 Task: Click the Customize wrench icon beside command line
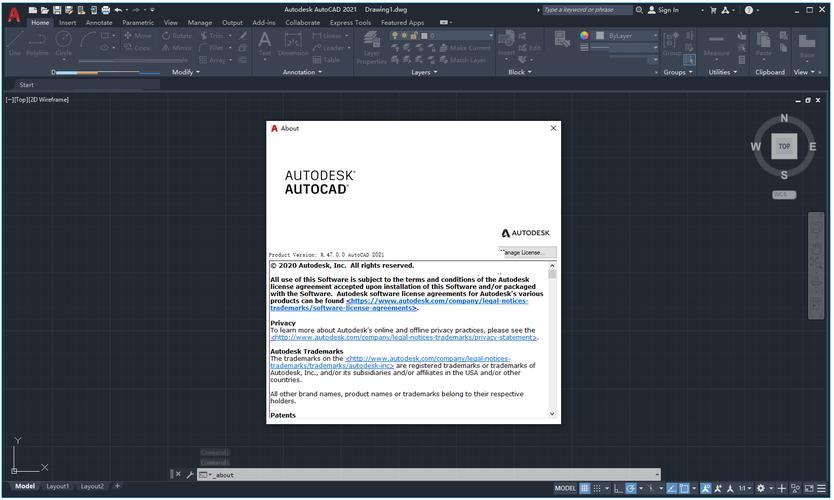tap(190, 474)
